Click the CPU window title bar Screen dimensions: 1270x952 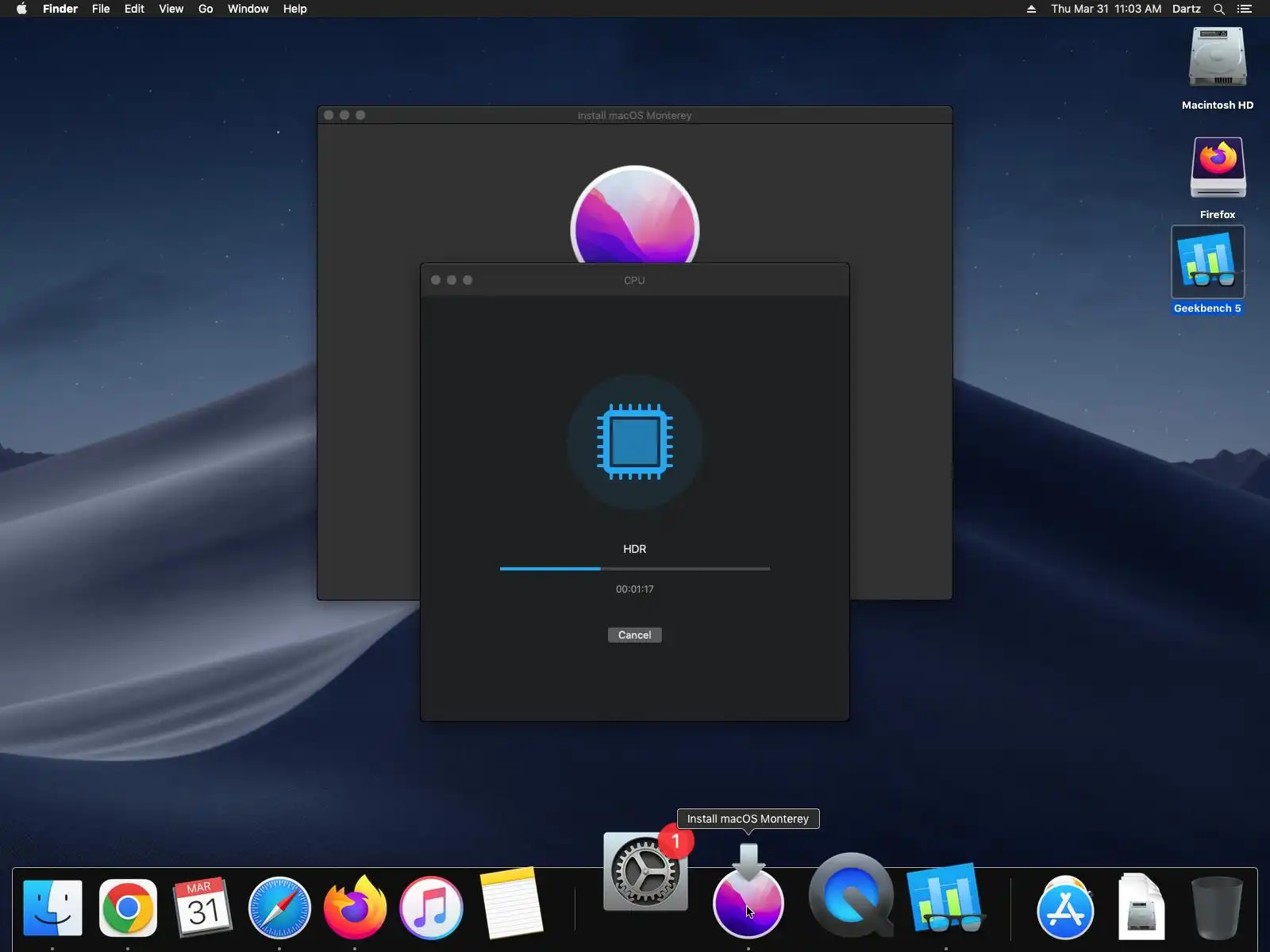[635, 280]
